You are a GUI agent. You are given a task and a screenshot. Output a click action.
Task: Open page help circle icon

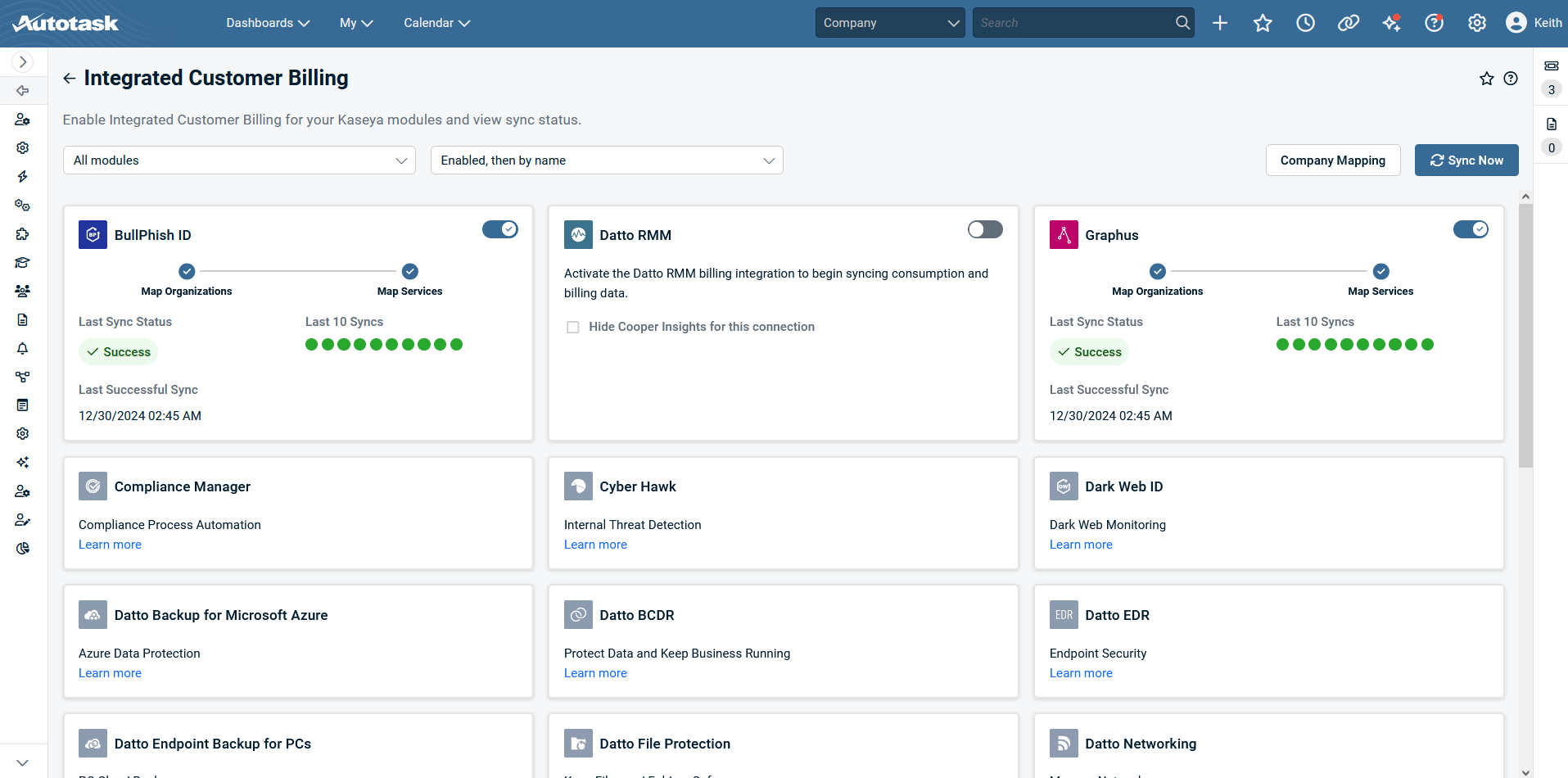(x=1511, y=79)
